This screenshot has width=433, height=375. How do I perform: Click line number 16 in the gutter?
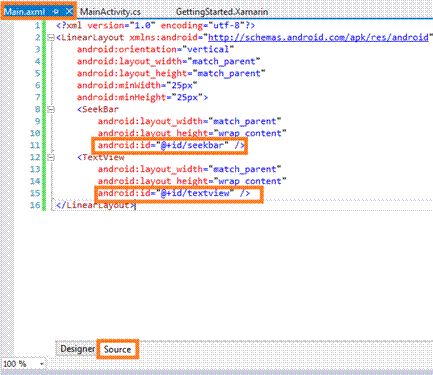point(35,205)
